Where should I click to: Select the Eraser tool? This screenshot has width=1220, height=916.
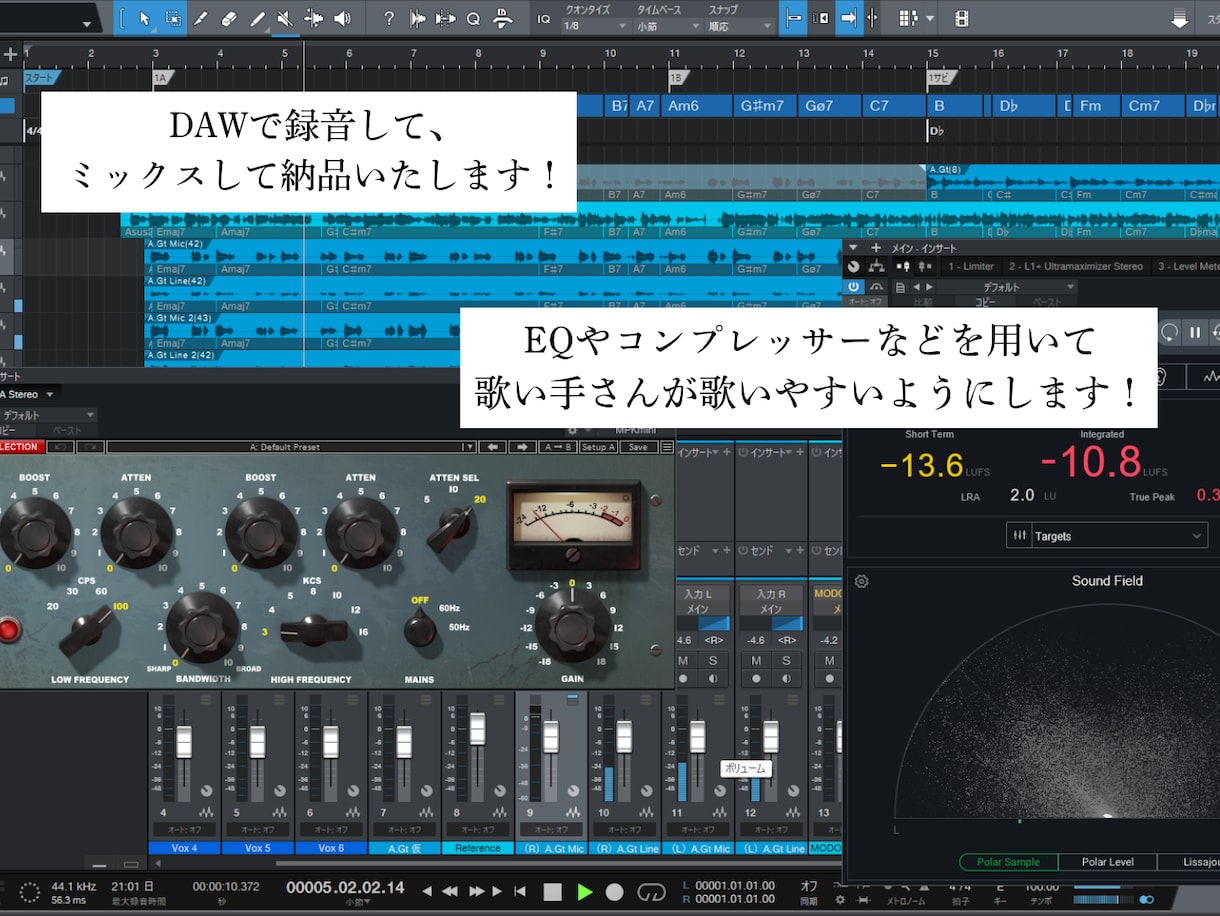pyautogui.click(x=229, y=18)
